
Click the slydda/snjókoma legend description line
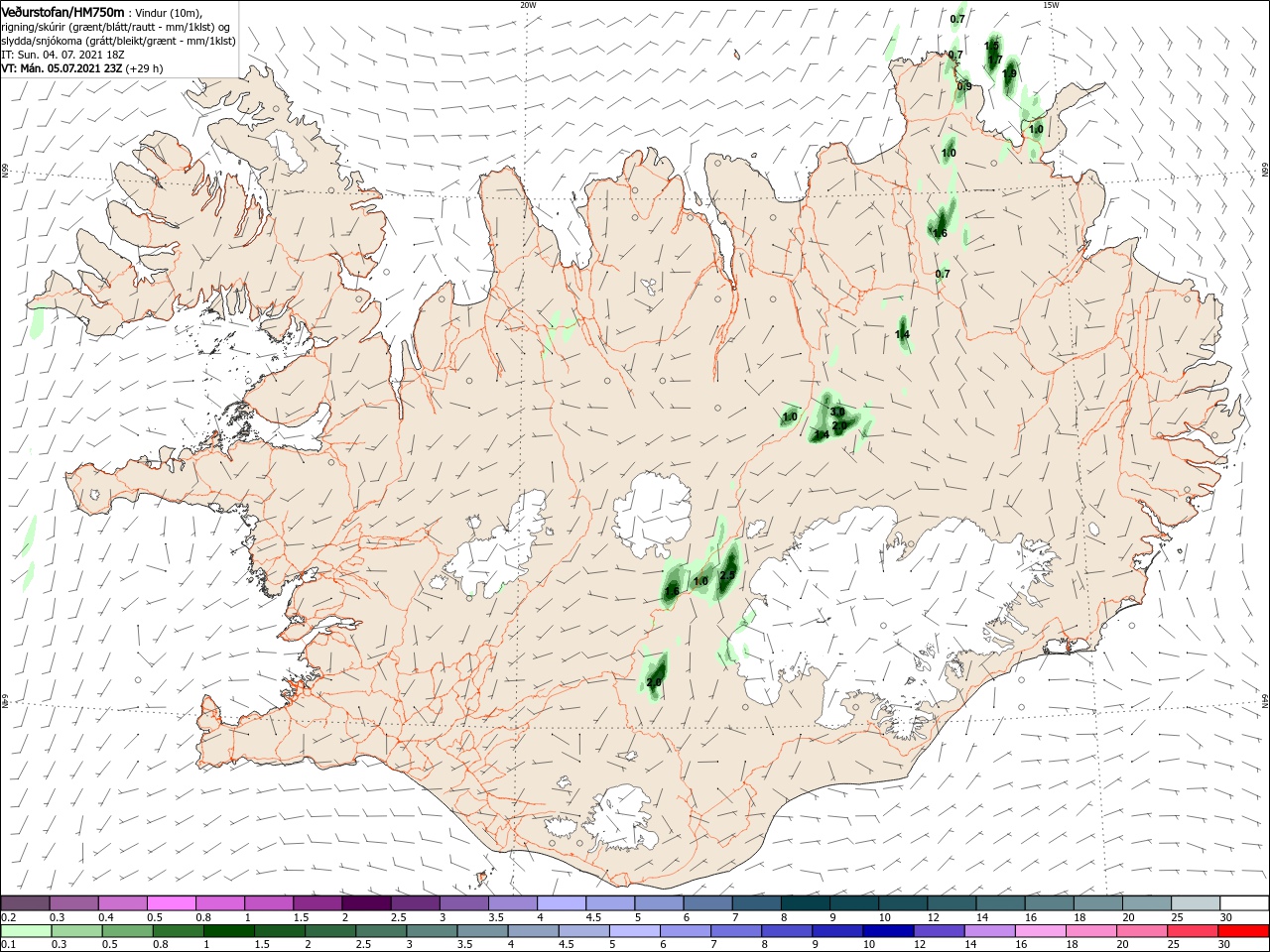pyautogui.click(x=118, y=40)
